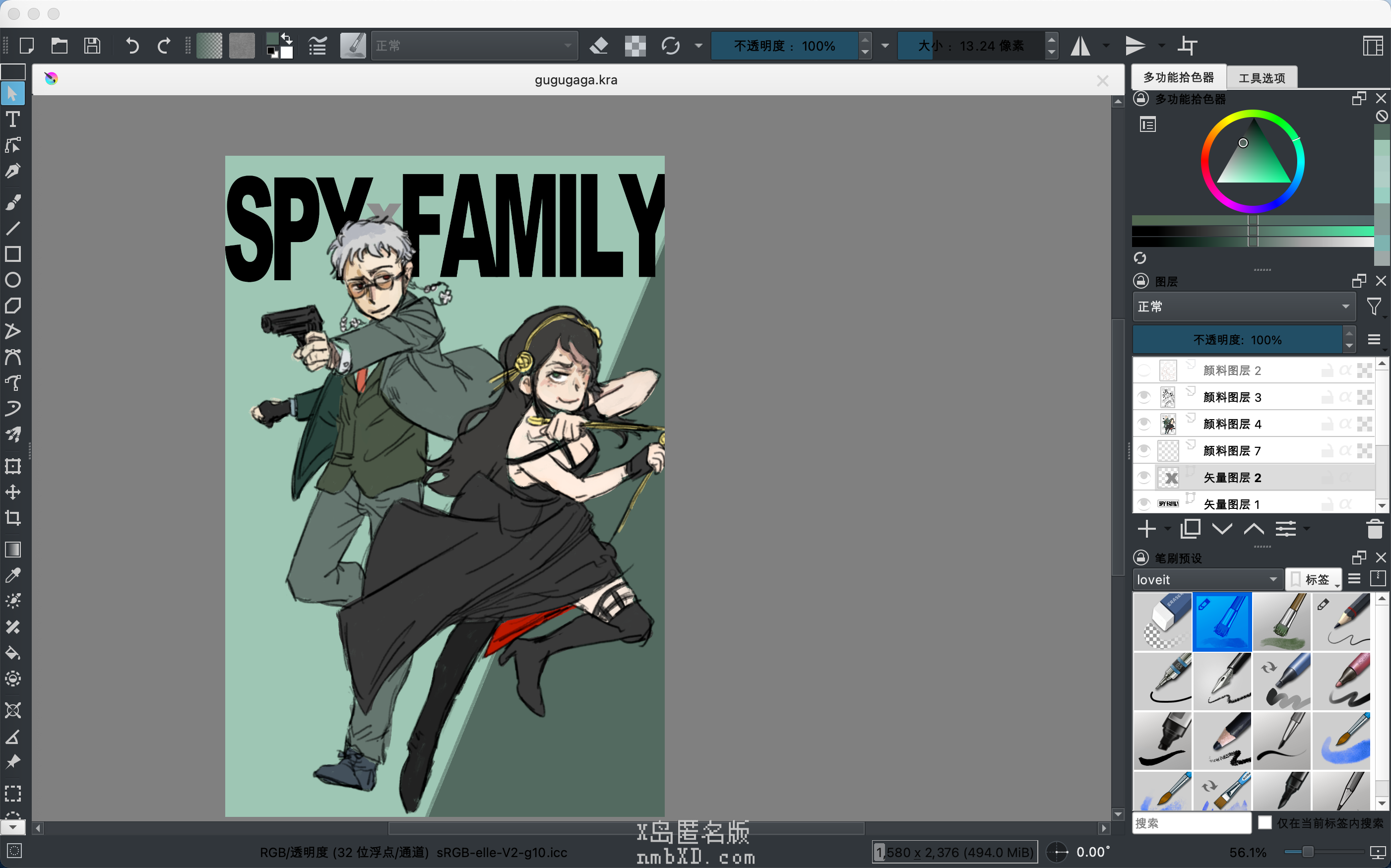1391x868 pixels.
Task: Toggle visibility of 矢量图层 2
Action: (1143, 478)
